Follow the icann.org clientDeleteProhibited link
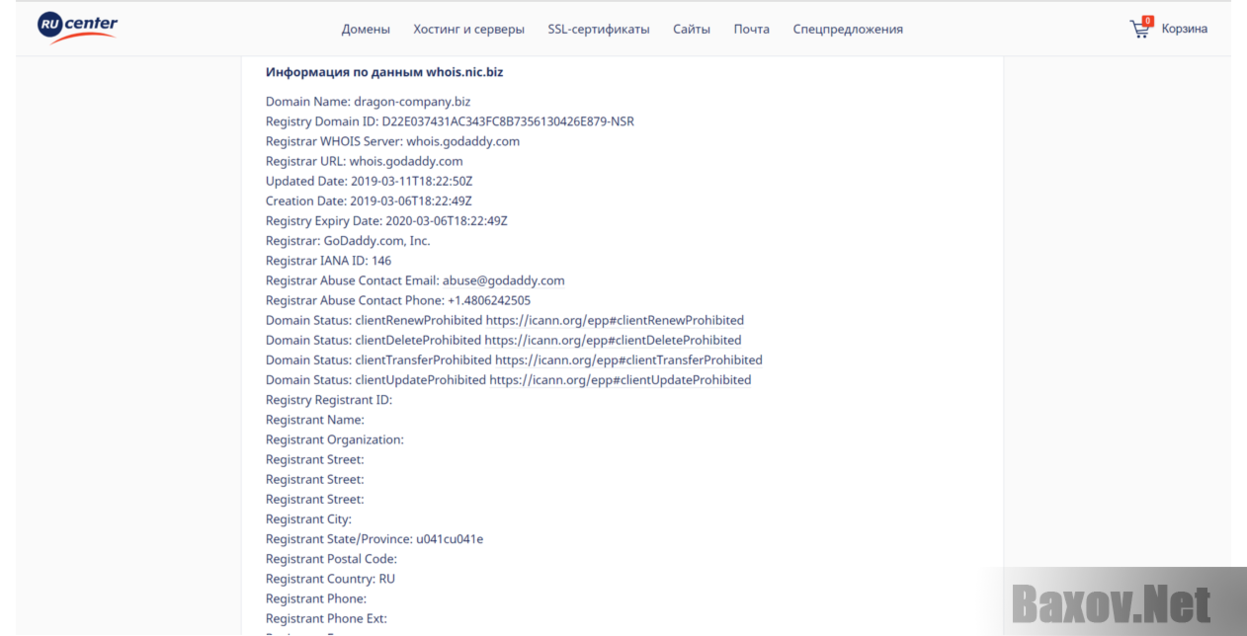1247x636 pixels. [613, 341]
